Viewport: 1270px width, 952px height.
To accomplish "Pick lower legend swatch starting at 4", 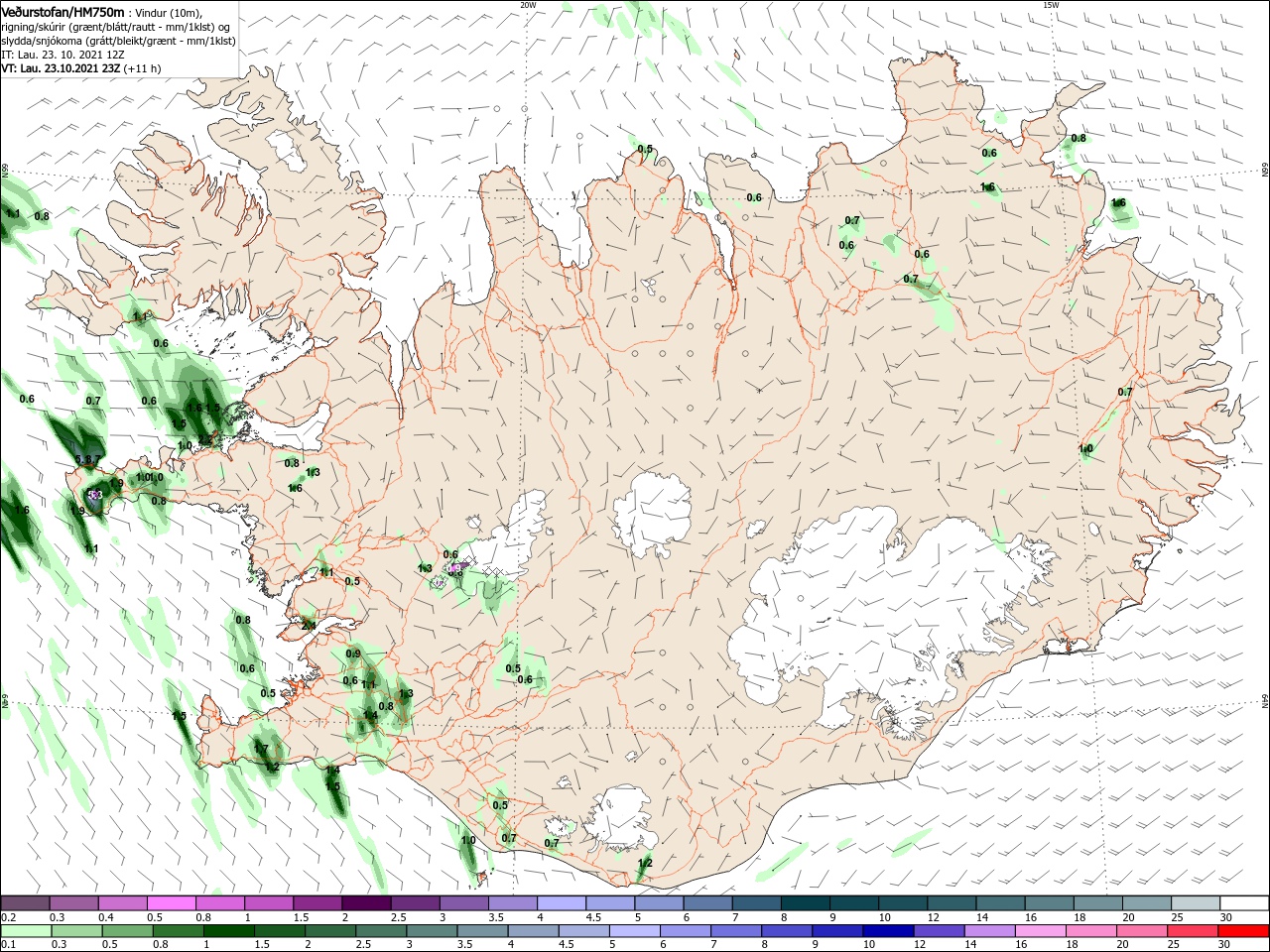I will click(533, 931).
